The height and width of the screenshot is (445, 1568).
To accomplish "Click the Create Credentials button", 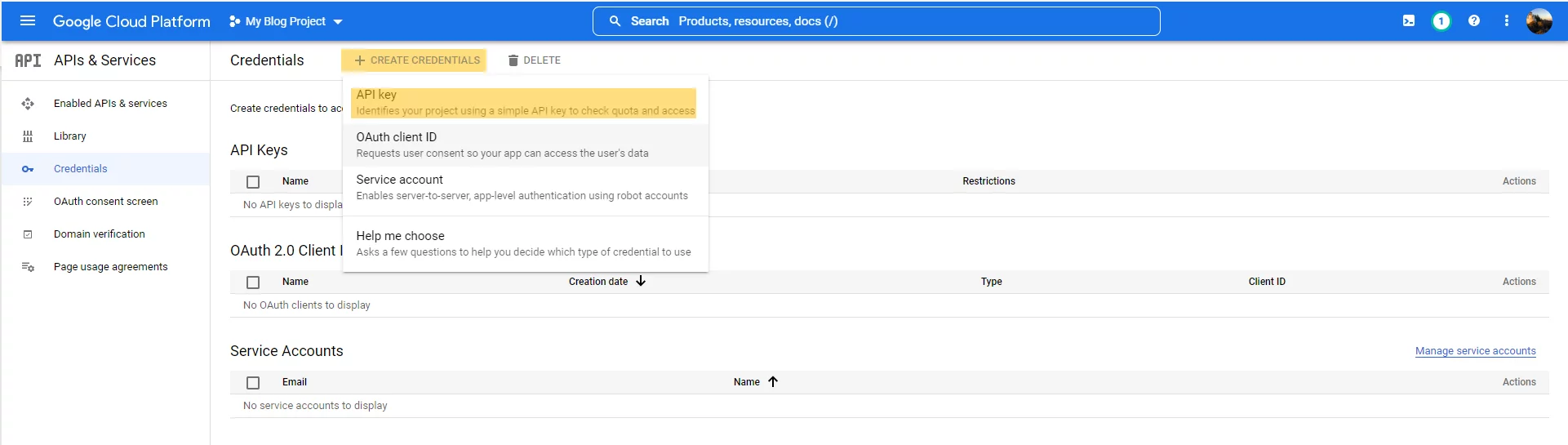I will 415,60.
